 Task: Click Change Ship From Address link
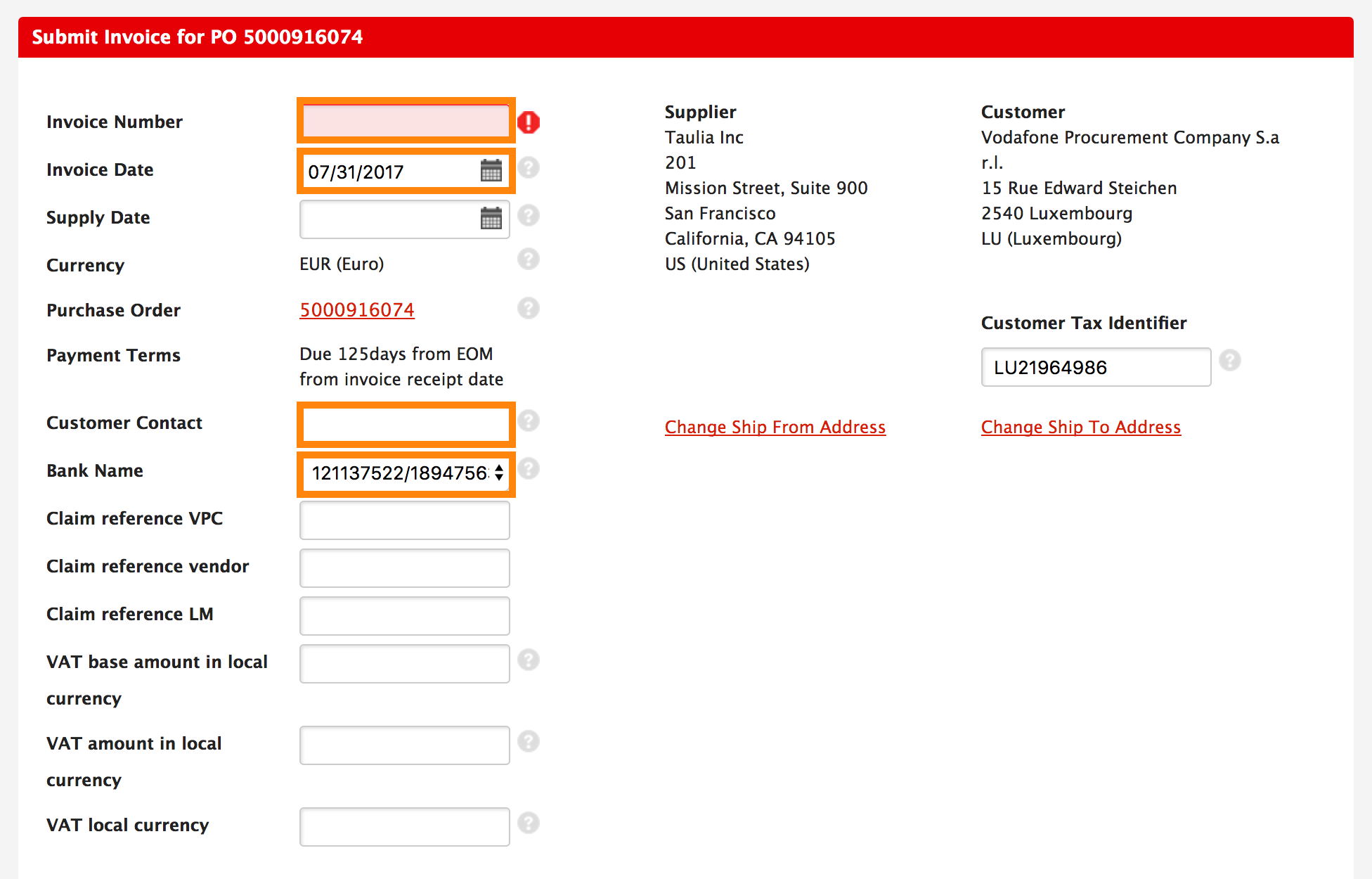point(775,428)
